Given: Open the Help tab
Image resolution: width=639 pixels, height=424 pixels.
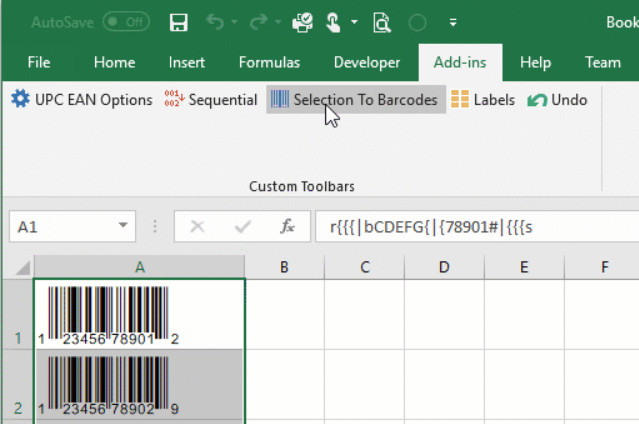Looking at the screenshot, I should [x=535, y=62].
